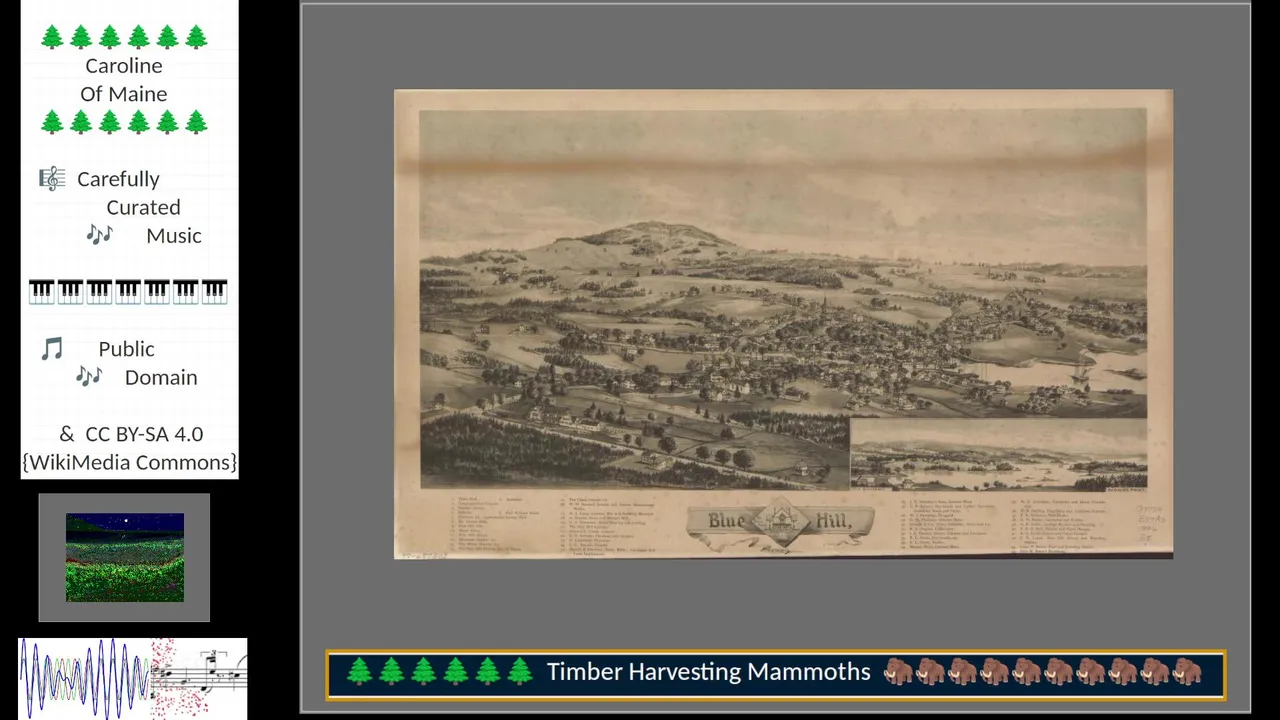Screen dimensions: 1280x720
Task: Select the "Caroline" title text
Action: coord(124,65)
